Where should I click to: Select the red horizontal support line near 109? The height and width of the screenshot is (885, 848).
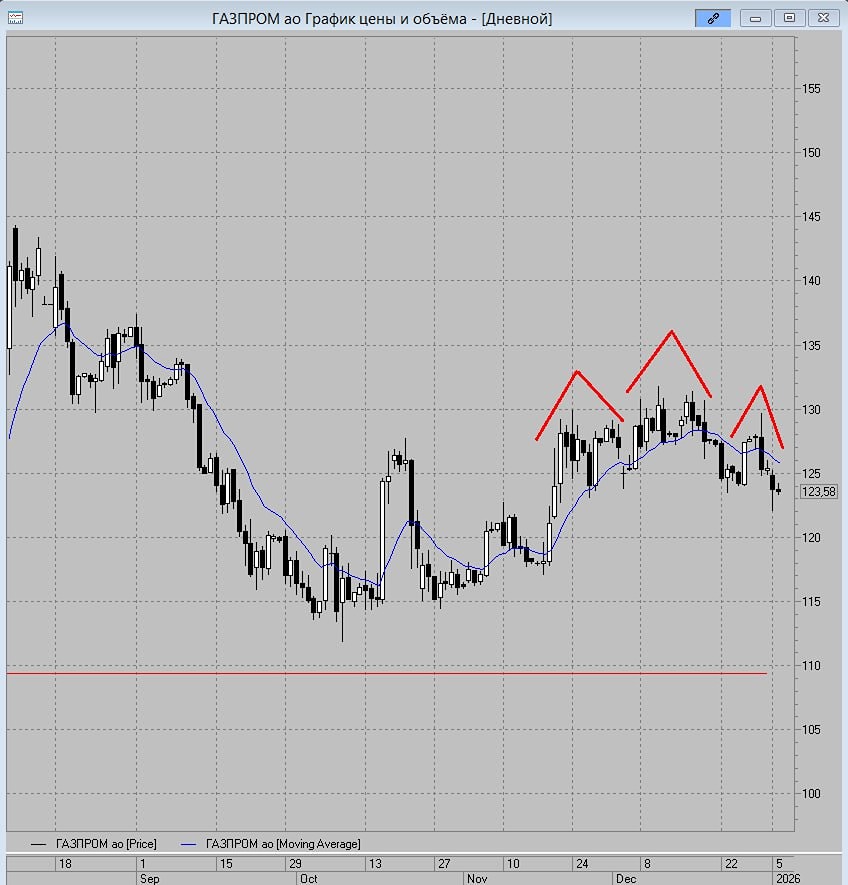[x=387, y=673]
